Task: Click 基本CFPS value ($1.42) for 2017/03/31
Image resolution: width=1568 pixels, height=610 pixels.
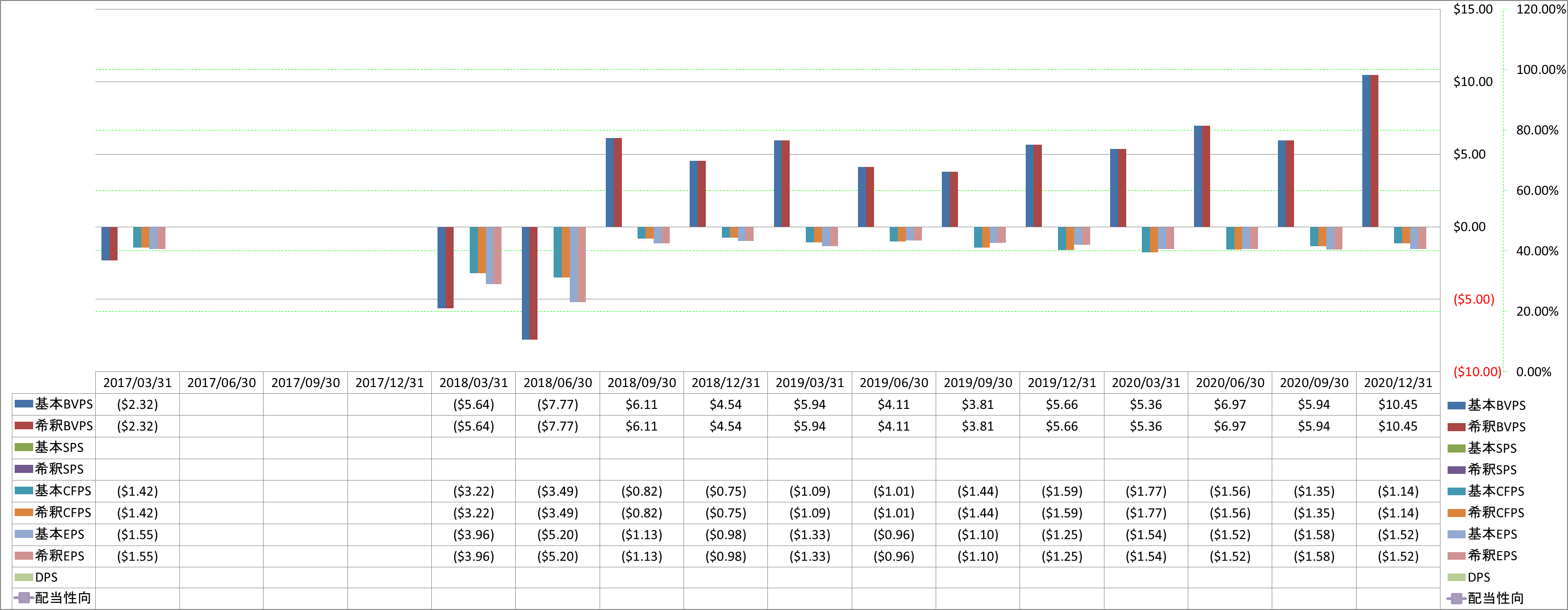Action: pos(137,491)
